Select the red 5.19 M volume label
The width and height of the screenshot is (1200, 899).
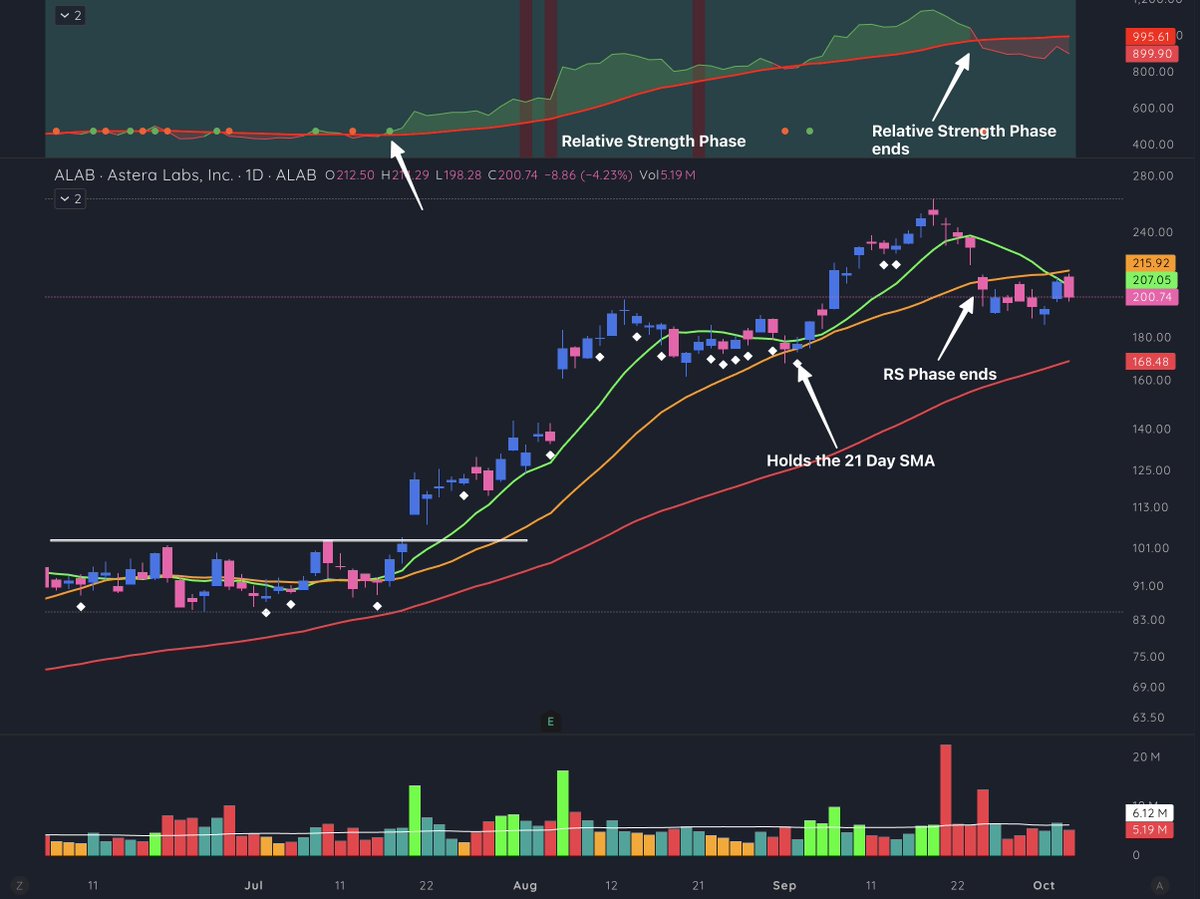(1149, 829)
